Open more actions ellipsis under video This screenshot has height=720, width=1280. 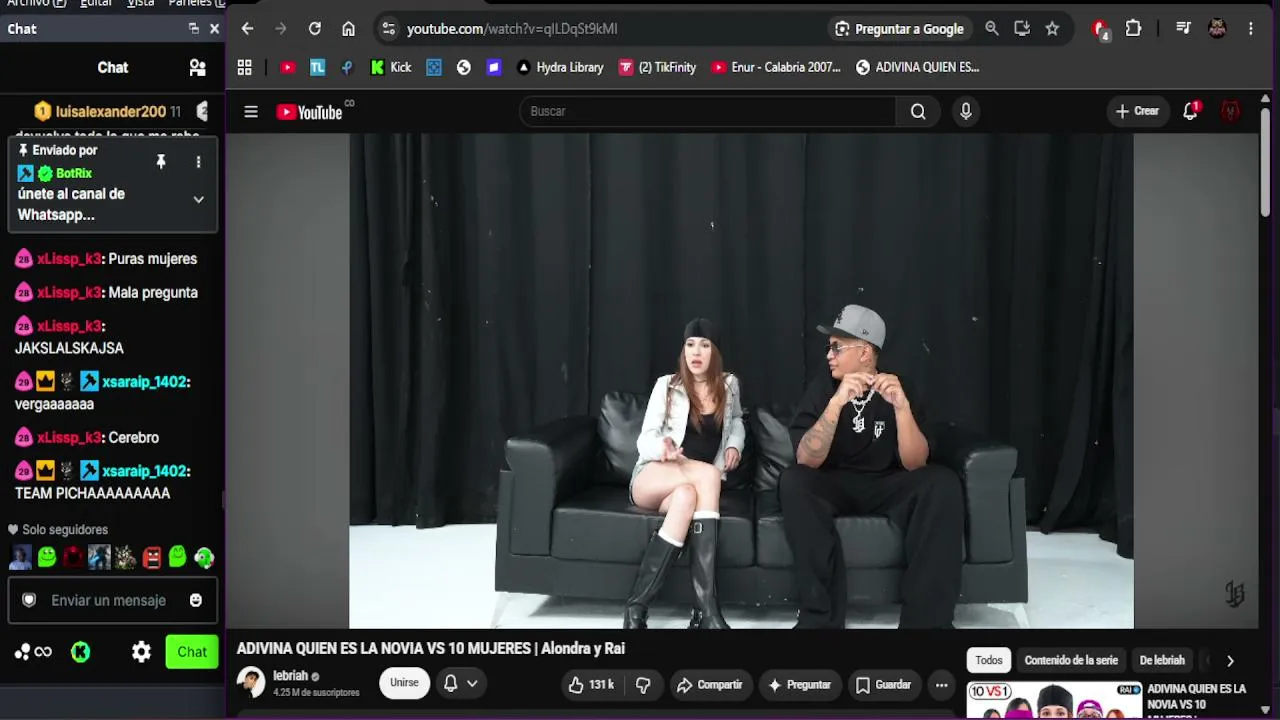pos(941,685)
